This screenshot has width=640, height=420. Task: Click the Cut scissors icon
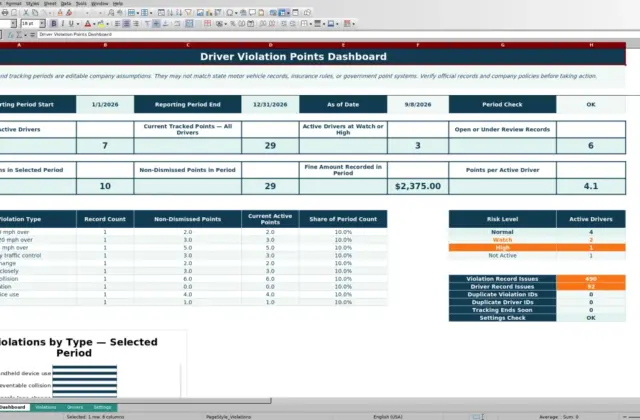[x=25, y=13]
